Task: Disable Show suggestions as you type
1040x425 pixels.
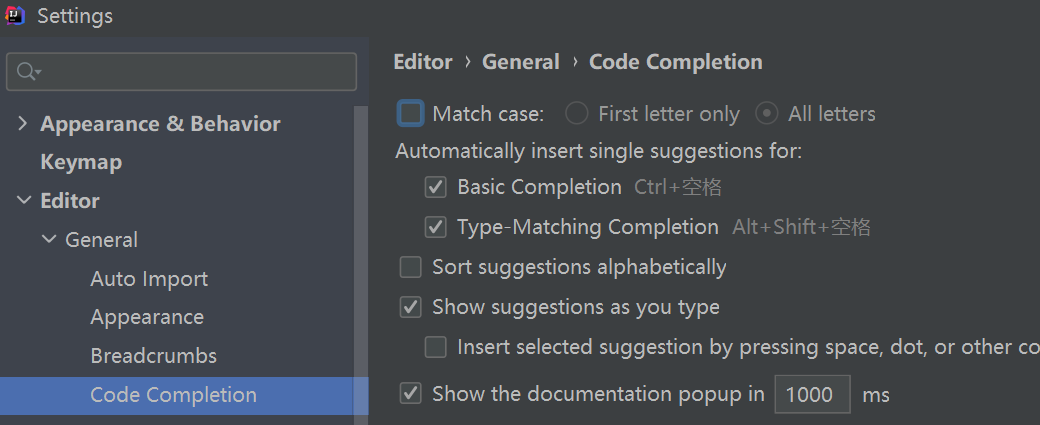Action: tap(410, 307)
